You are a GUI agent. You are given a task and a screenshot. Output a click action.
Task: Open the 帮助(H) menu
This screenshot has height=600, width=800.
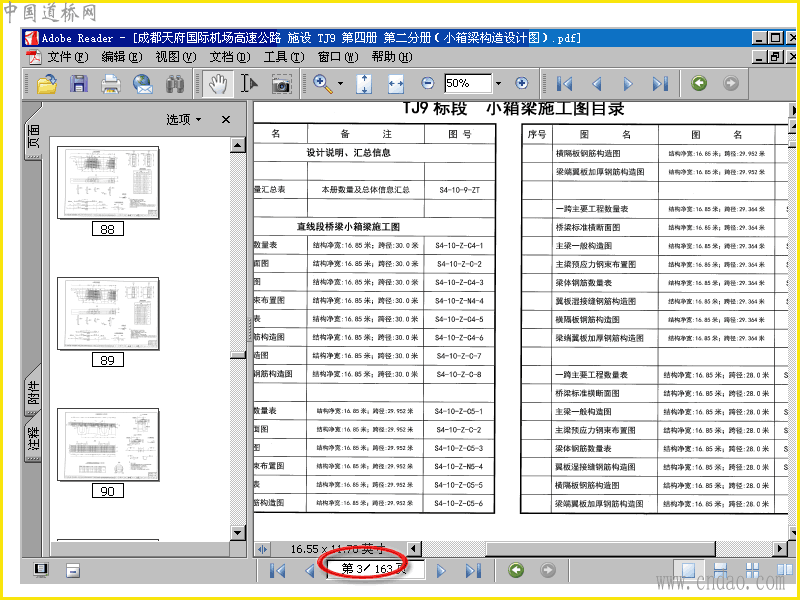coord(391,57)
